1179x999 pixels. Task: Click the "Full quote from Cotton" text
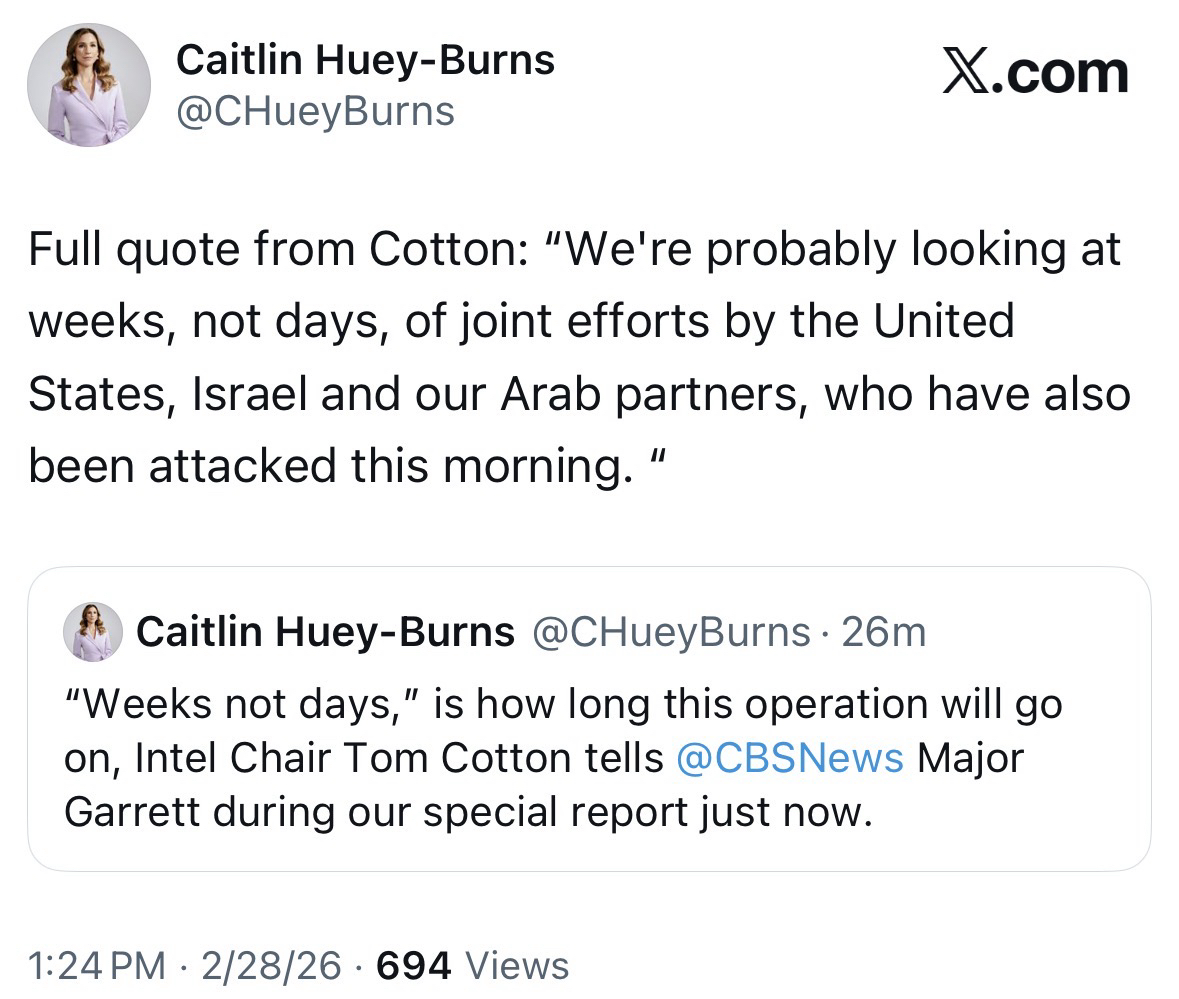click(272, 250)
